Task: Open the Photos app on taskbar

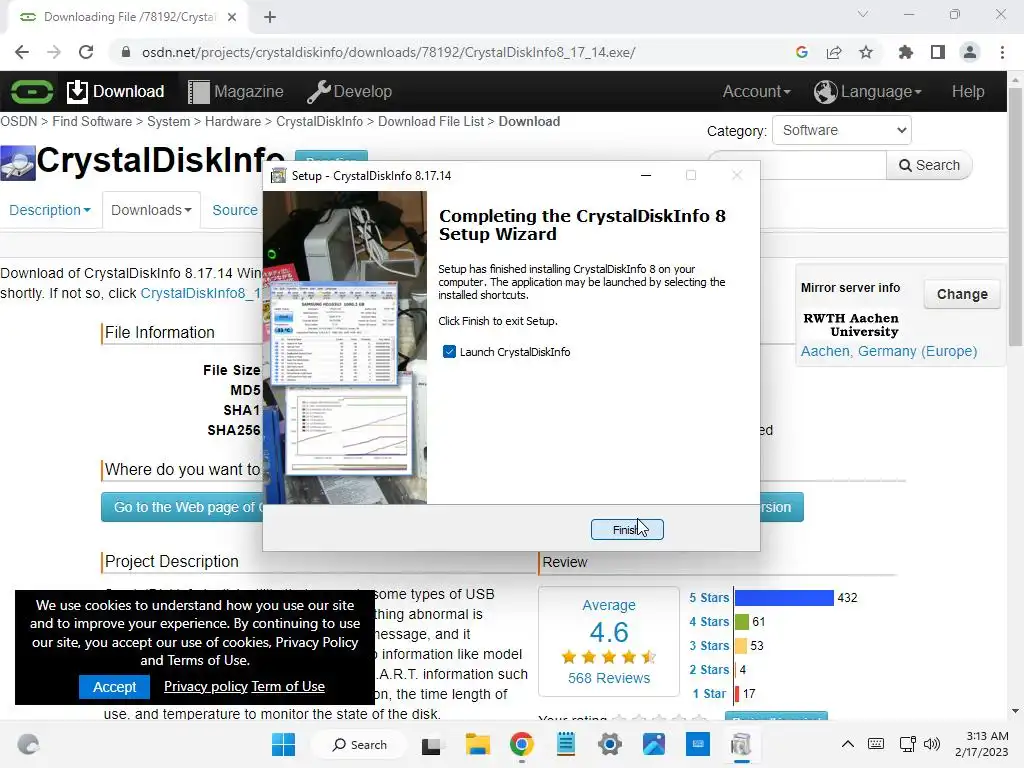Action: pos(654,744)
